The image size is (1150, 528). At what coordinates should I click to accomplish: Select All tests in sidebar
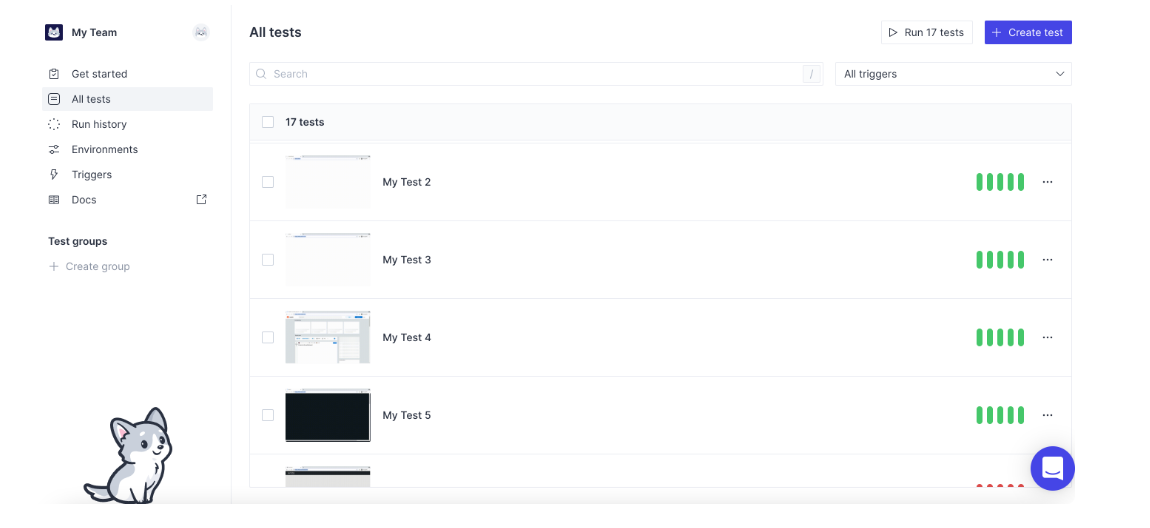point(128,99)
